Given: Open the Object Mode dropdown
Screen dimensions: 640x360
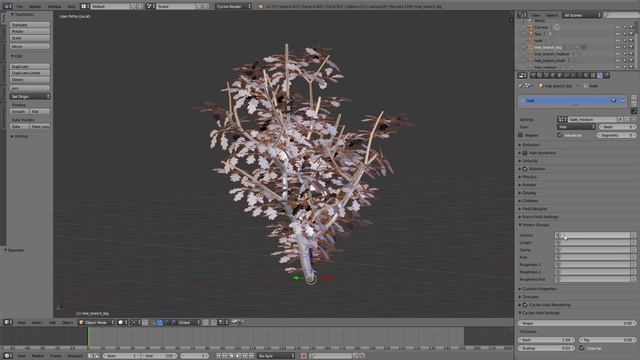Looking at the screenshot, I should coord(96,322).
